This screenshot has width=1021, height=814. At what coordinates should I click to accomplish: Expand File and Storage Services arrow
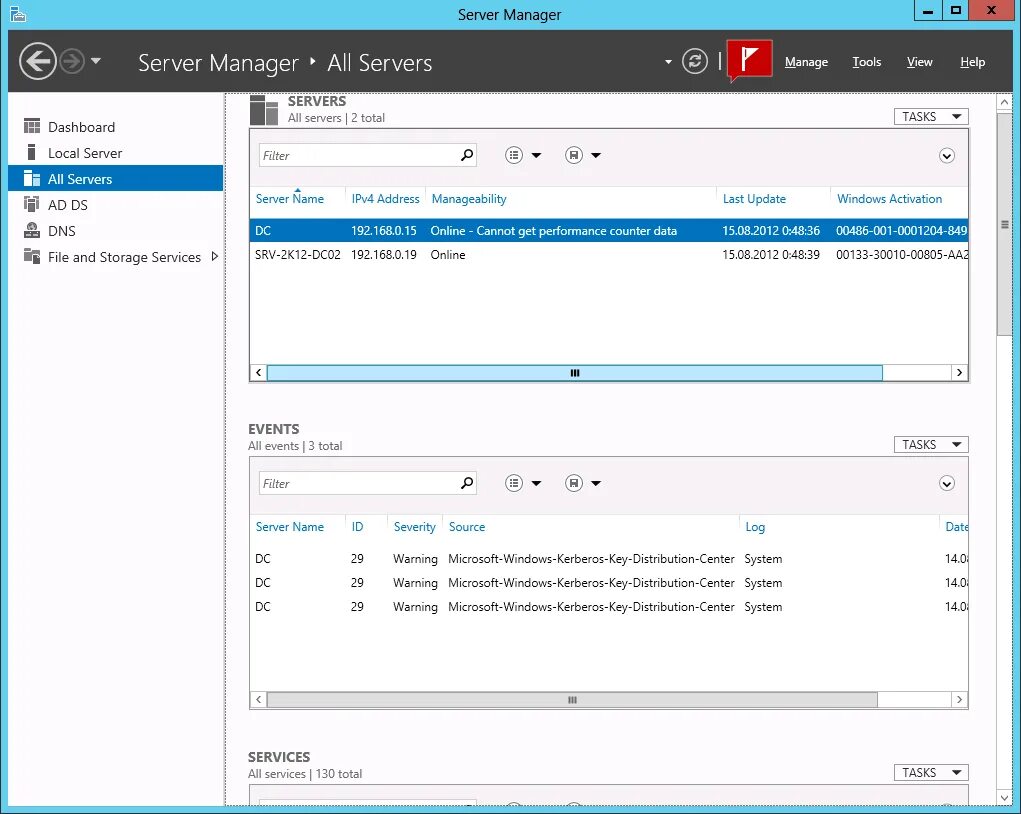coord(214,257)
